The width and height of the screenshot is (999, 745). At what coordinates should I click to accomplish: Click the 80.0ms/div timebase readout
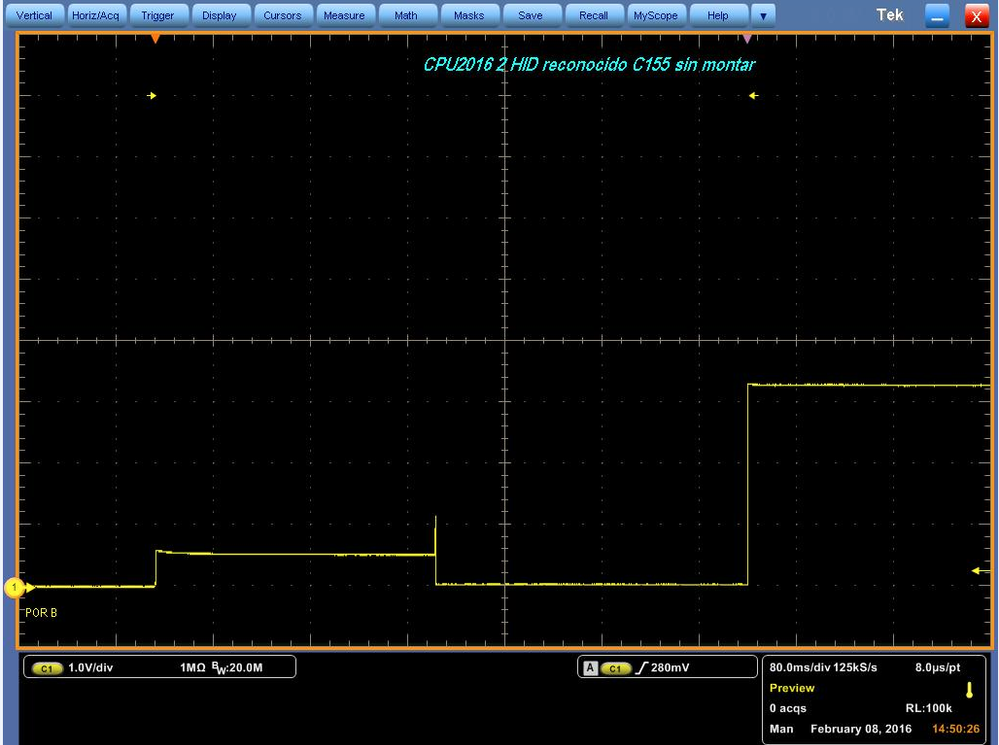point(800,668)
